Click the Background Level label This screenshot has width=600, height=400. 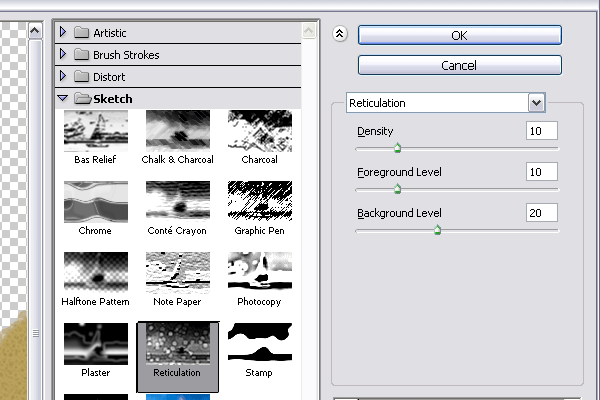click(399, 213)
